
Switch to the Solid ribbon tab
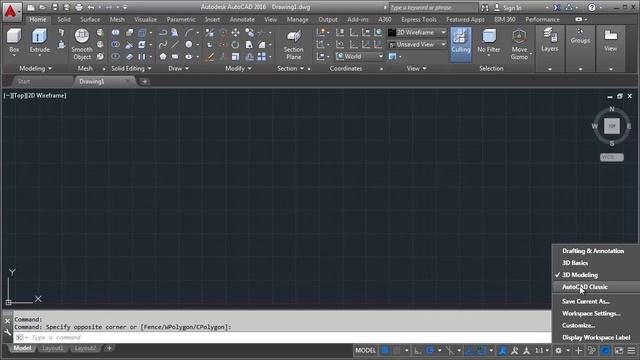click(64, 20)
